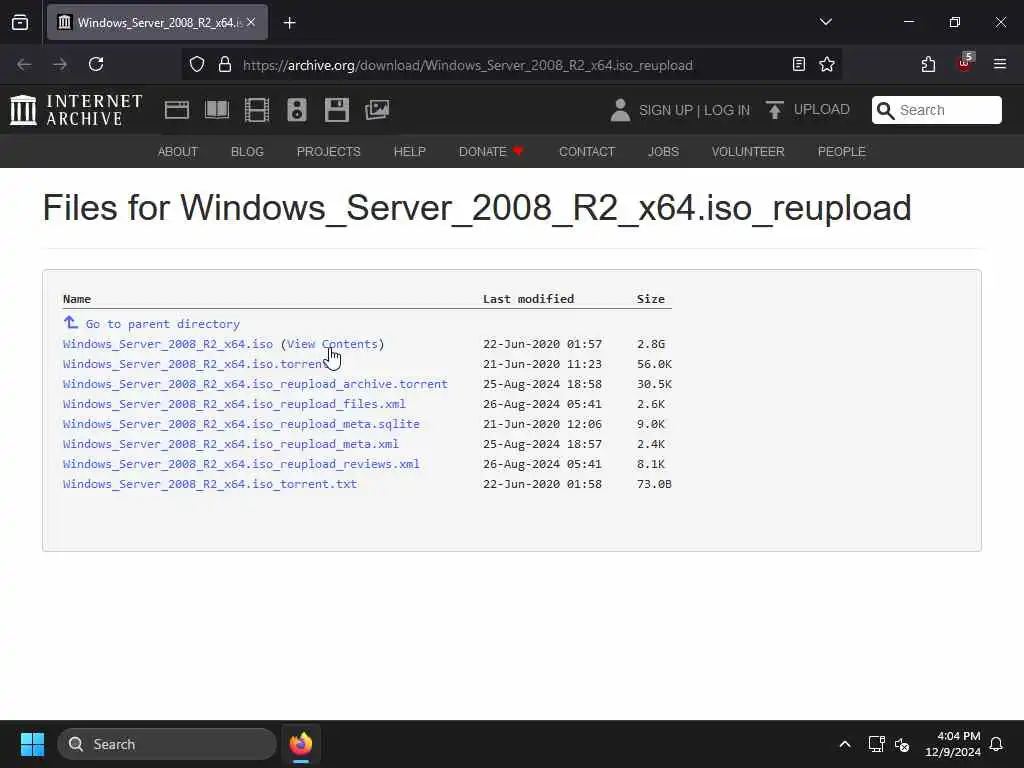
Task: Toggle reader view icon
Action: pos(799,65)
